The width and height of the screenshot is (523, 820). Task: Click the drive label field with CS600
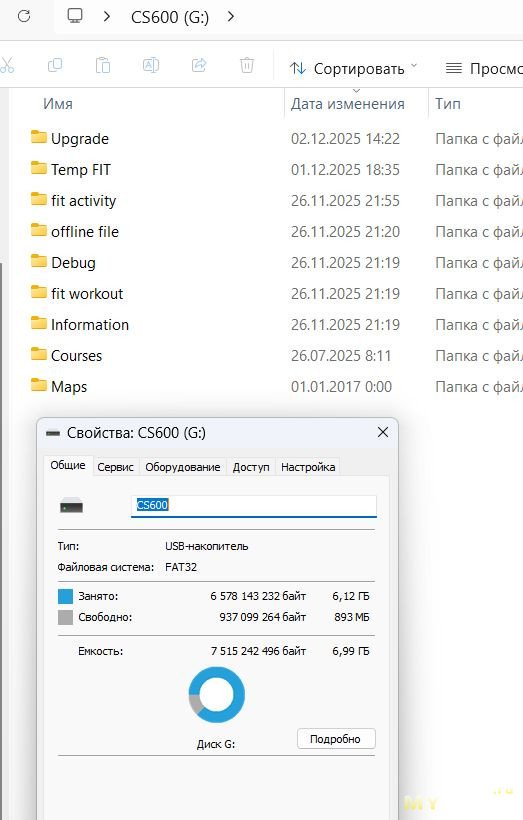254,506
